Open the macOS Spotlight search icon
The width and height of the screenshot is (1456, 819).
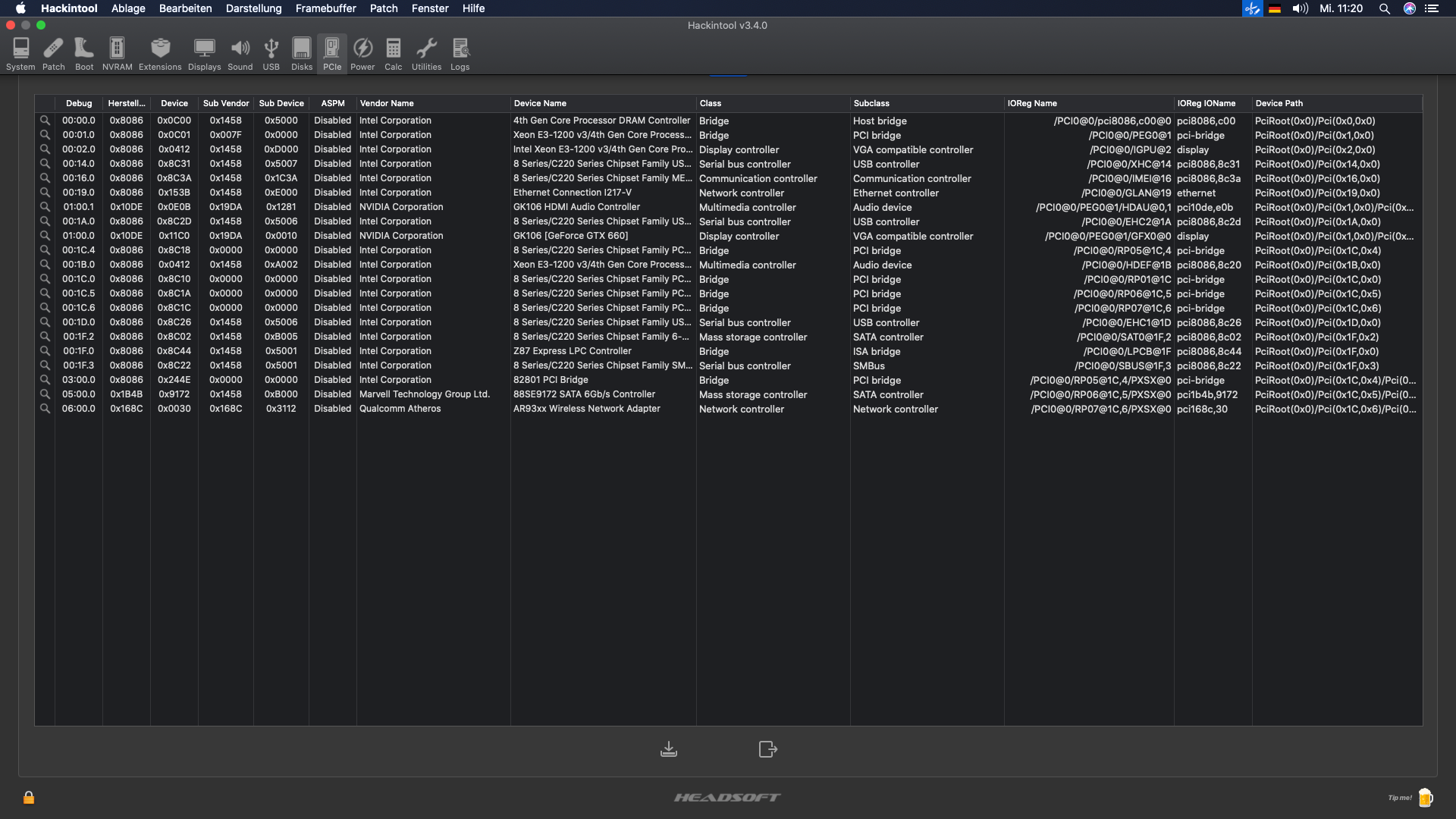[1384, 8]
